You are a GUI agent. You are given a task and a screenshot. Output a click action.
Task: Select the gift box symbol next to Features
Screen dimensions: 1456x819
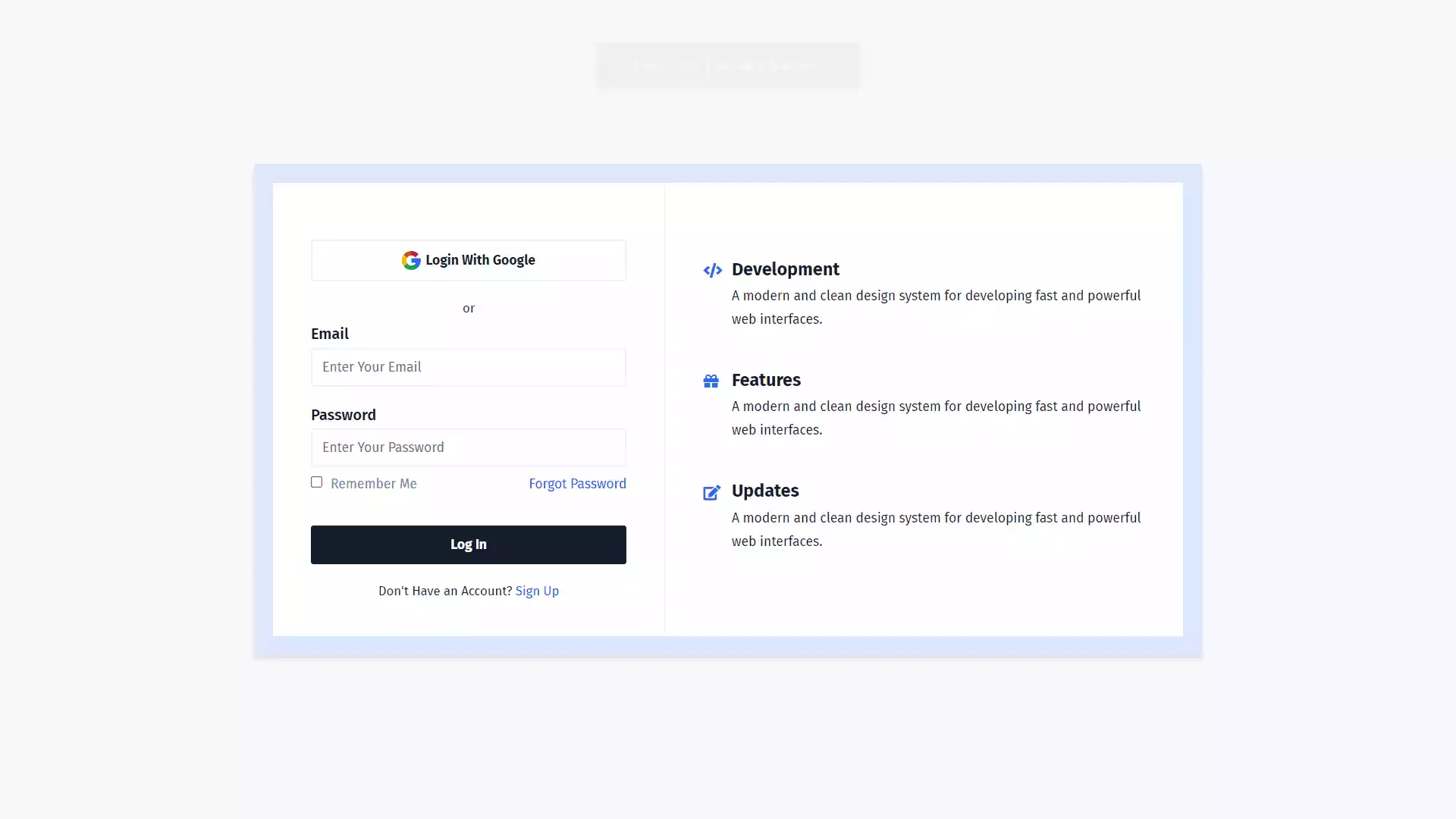point(712,381)
